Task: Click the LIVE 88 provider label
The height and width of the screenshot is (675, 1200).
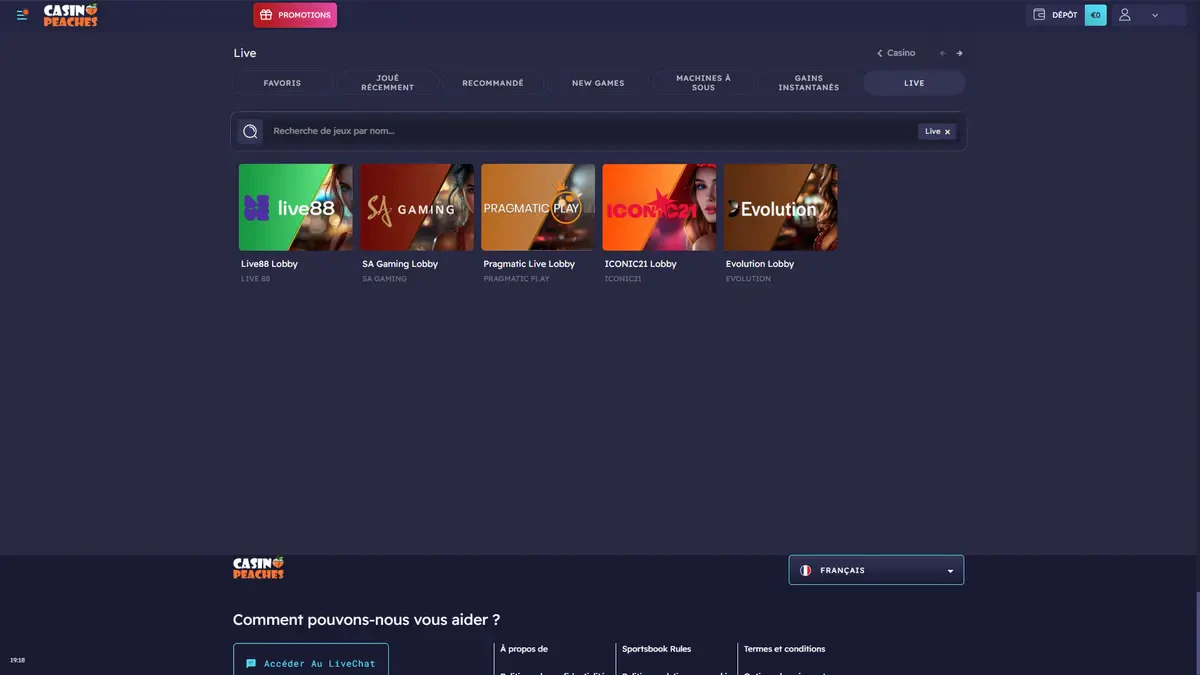Action: click(x=255, y=279)
